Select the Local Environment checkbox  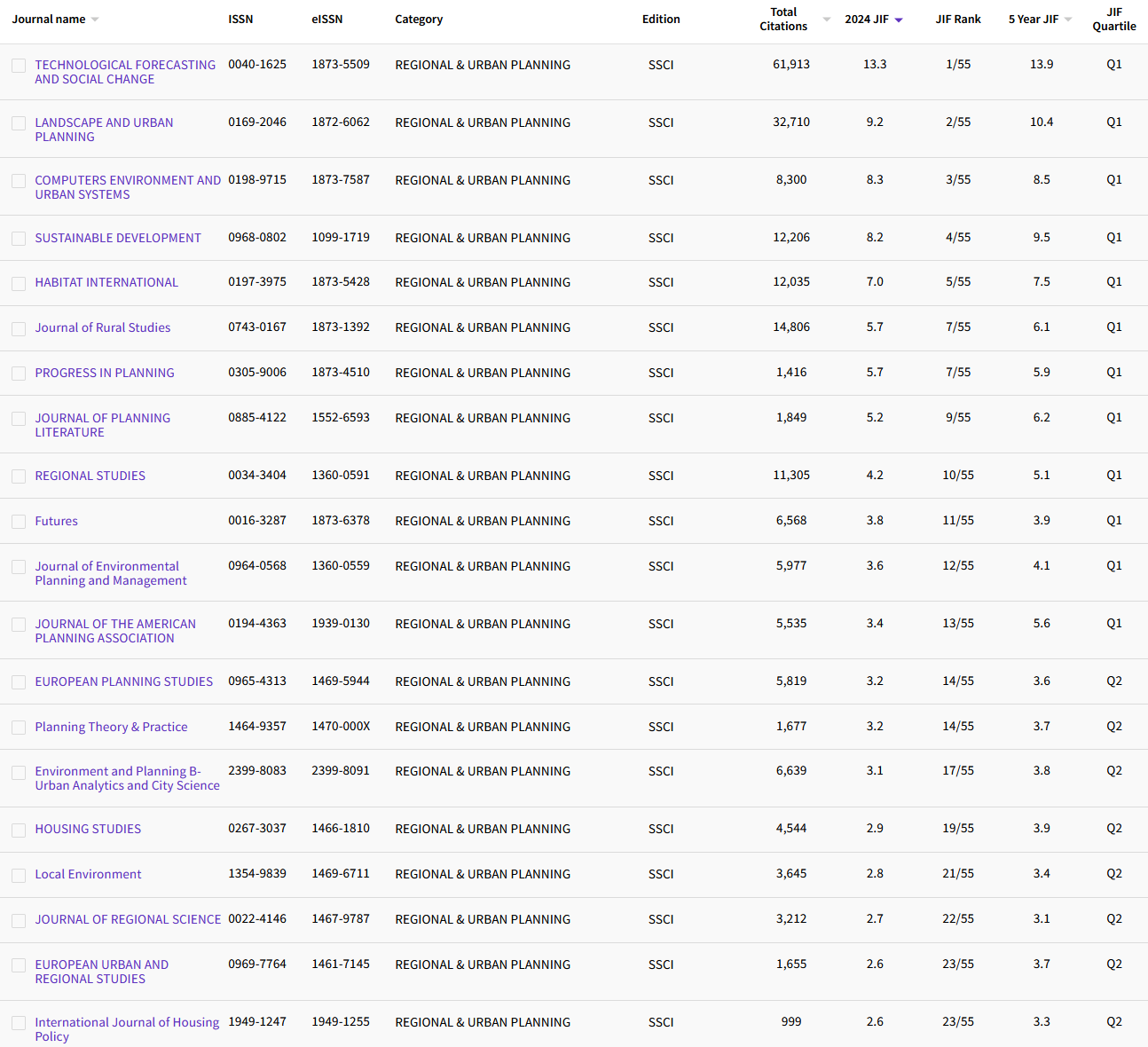19,875
